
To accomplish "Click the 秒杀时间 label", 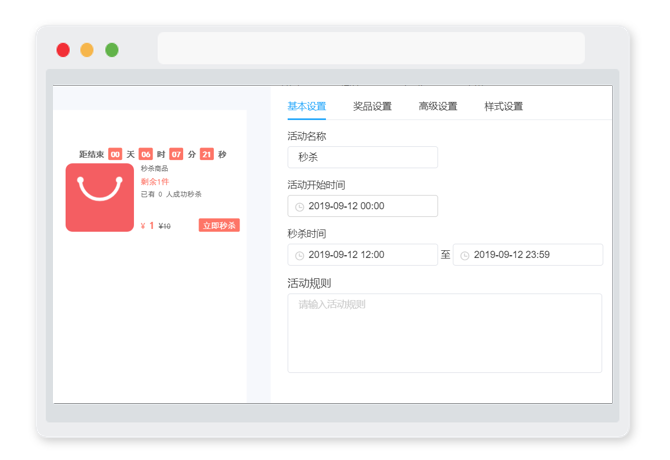I will tap(306, 234).
